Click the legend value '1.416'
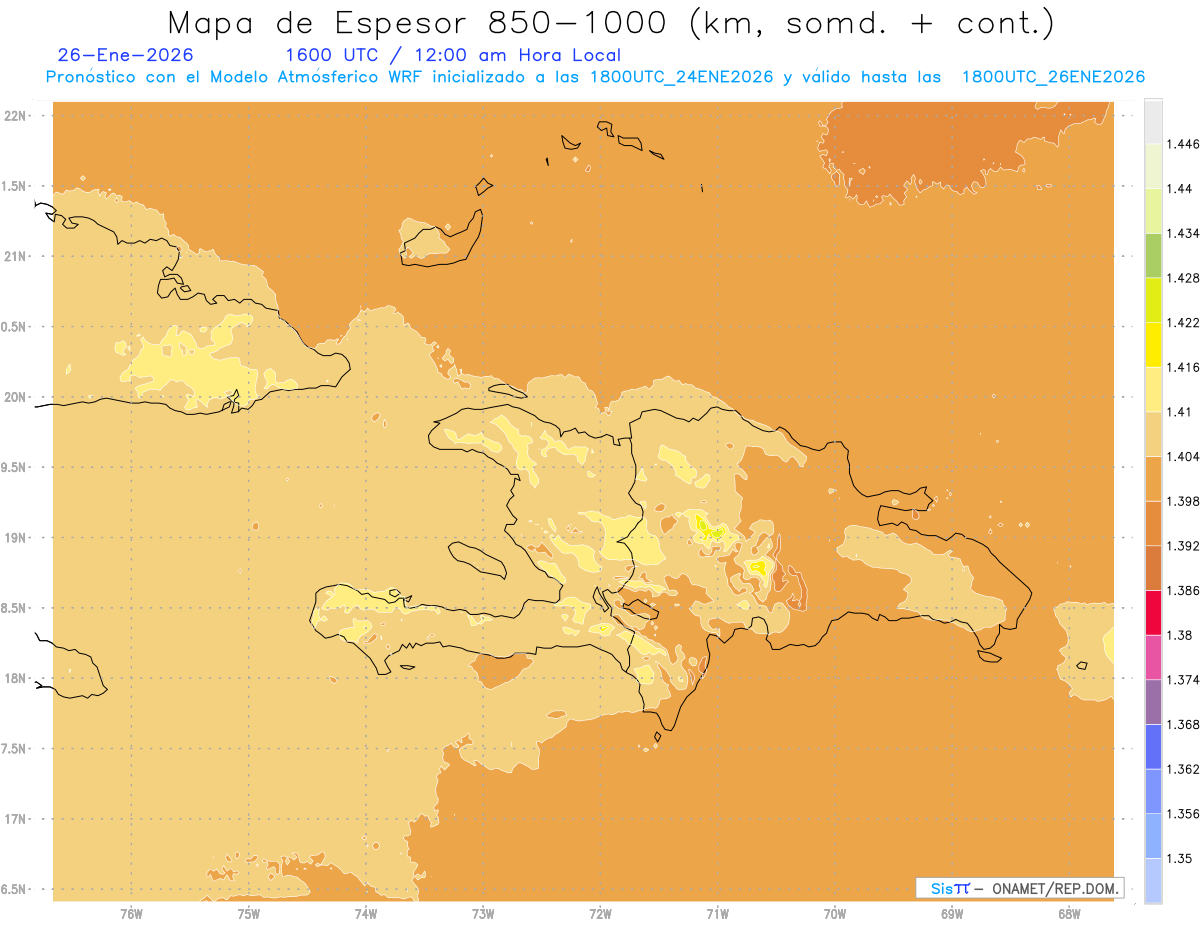The width and height of the screenshot is (1200, 927). pos(1182,367)
